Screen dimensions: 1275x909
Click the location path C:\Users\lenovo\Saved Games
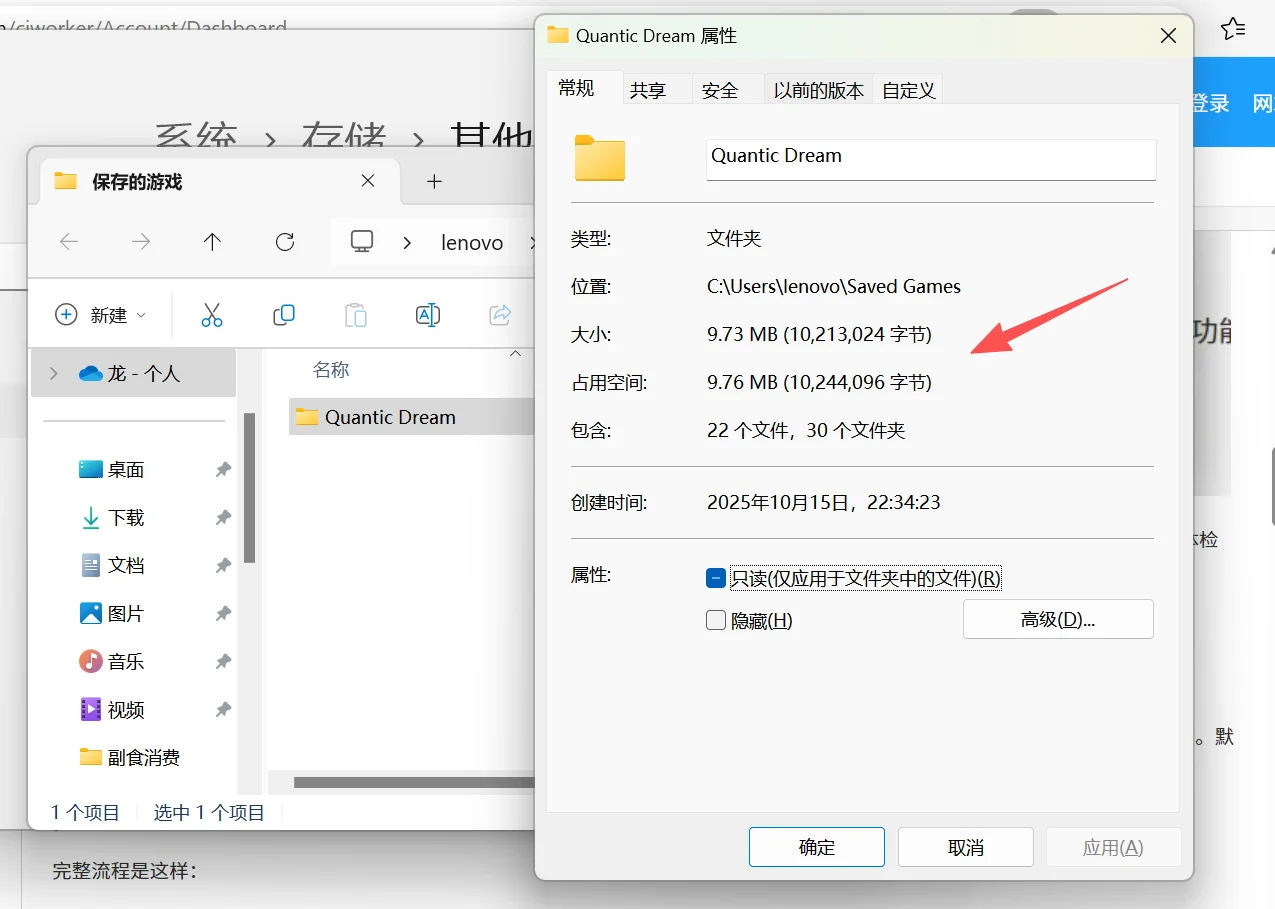(x=834, y=287)
